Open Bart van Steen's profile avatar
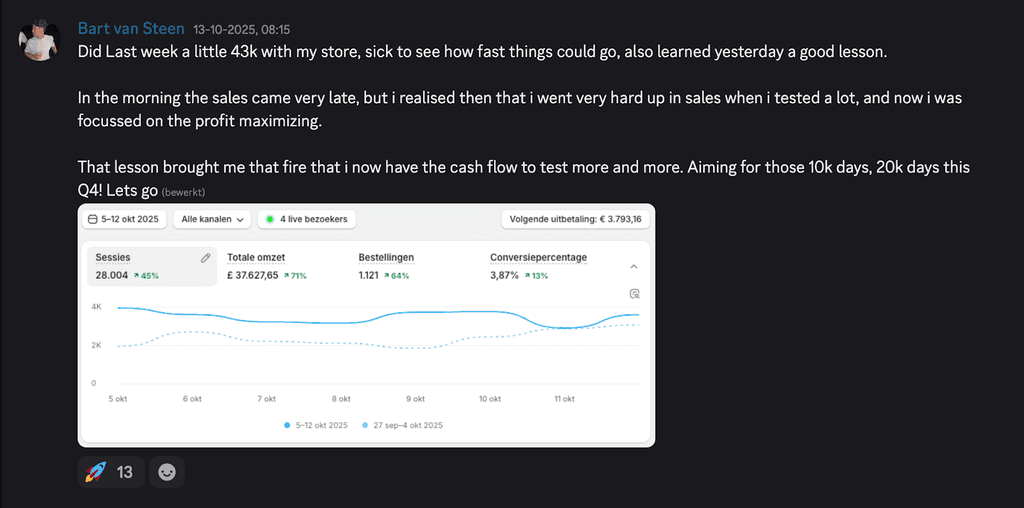 pyautogui.click(x=39, y=40)
